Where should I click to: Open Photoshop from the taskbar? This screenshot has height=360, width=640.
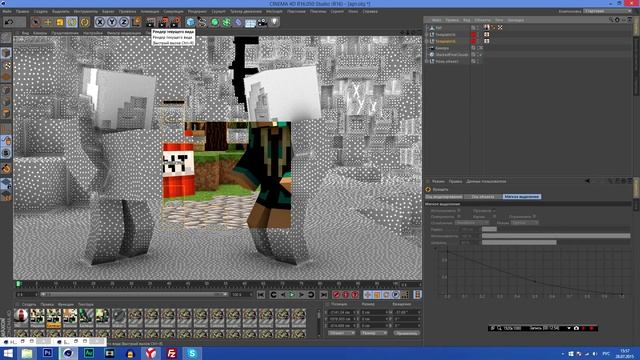pyautogui.click(x=47, y=353)
